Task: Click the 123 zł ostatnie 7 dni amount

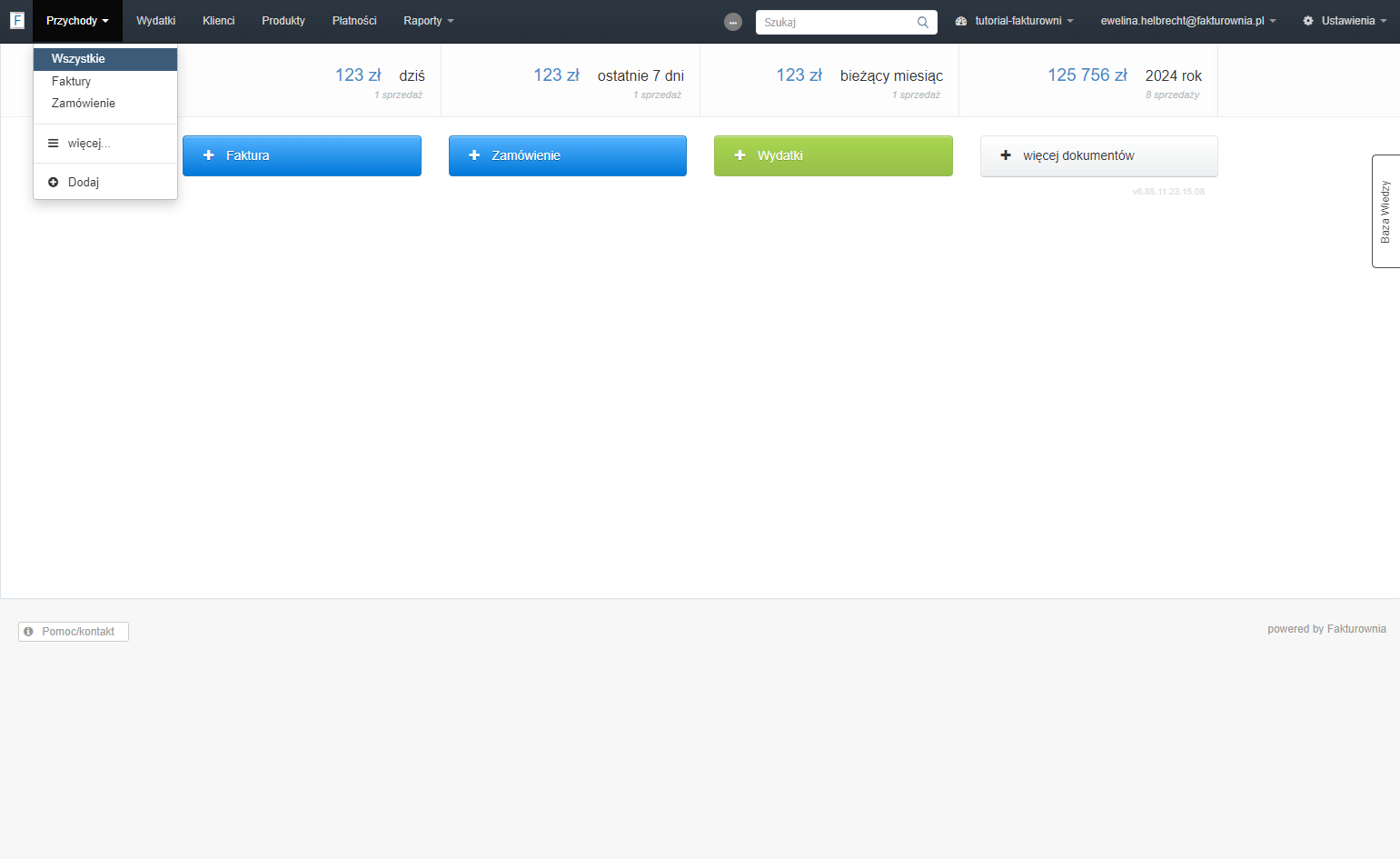Action: pyautogui.click(x=556, y=75)
